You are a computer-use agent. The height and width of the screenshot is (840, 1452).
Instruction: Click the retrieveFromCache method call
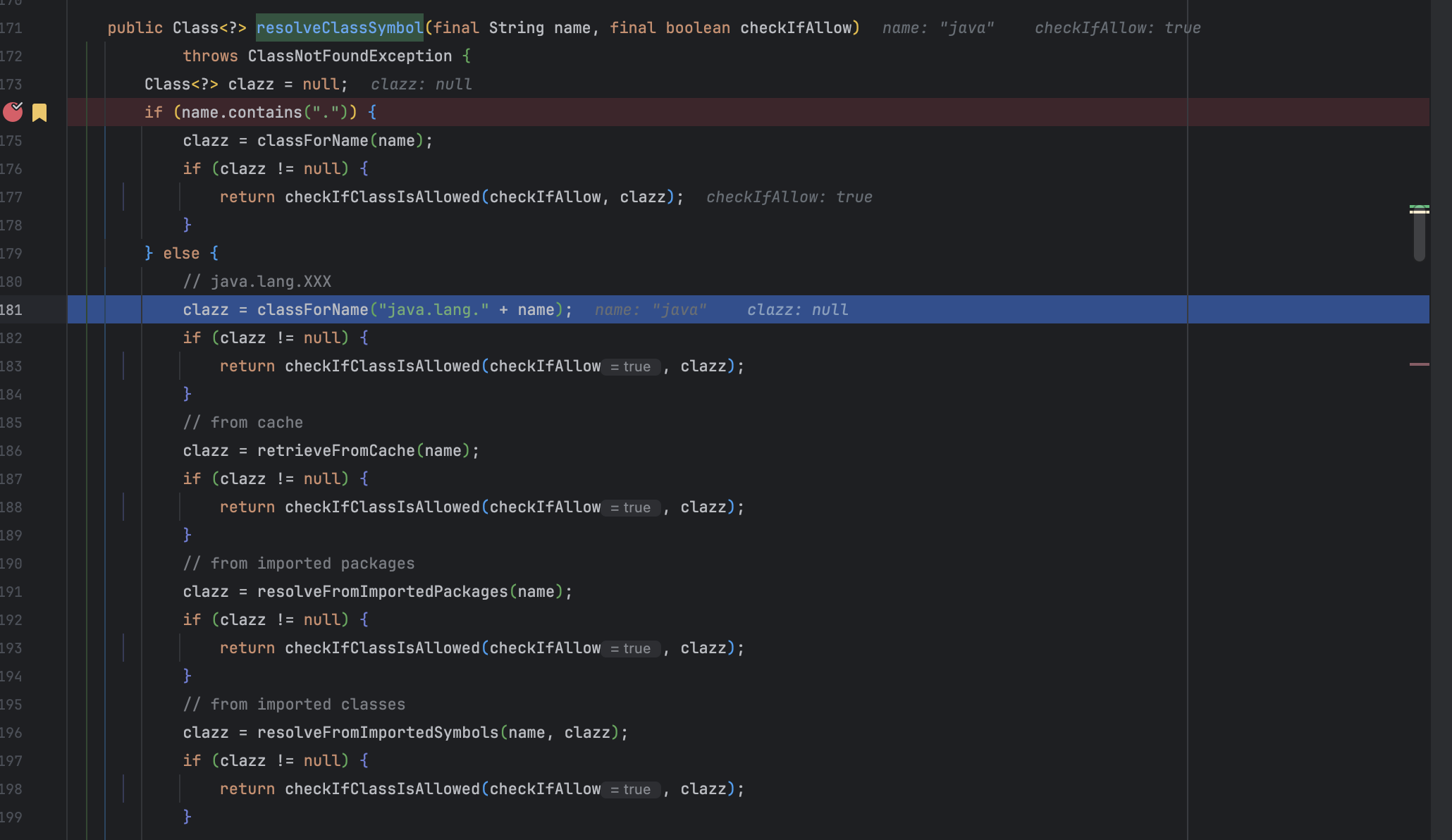pyautogui.click(x=336, y=450)
